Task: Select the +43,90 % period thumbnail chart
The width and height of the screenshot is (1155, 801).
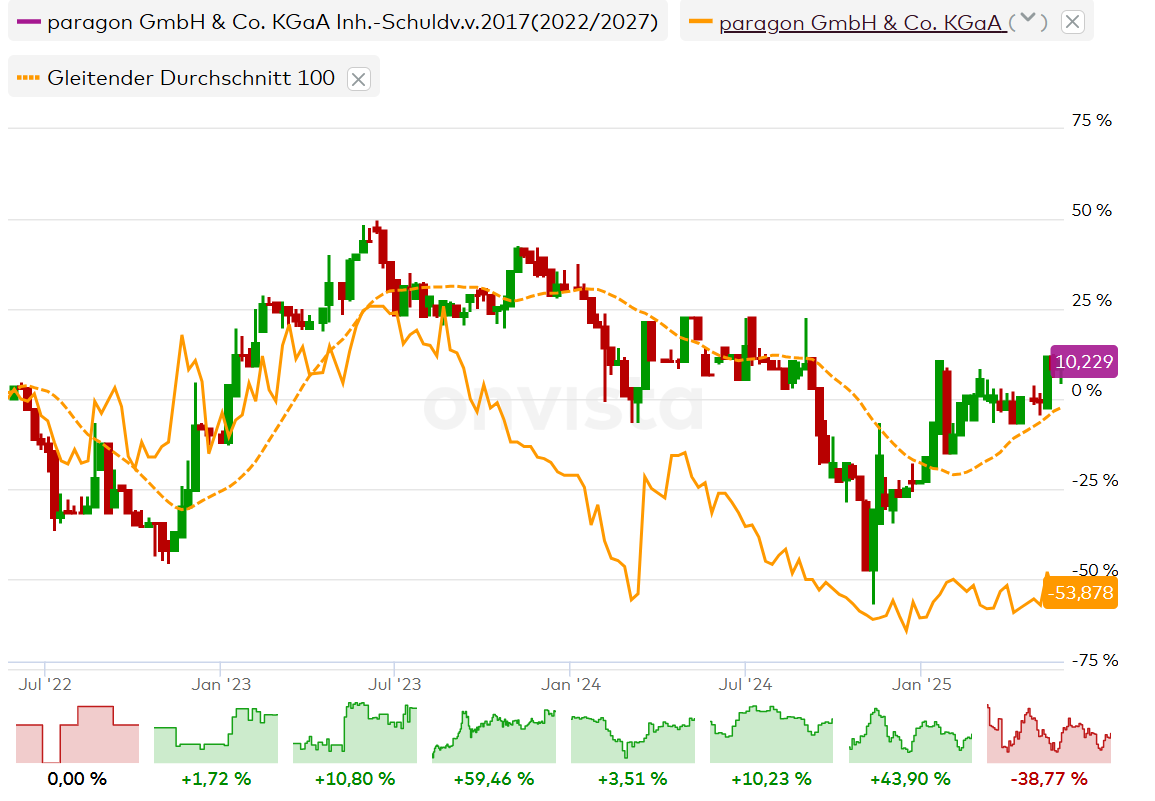Action: point(910,735)
